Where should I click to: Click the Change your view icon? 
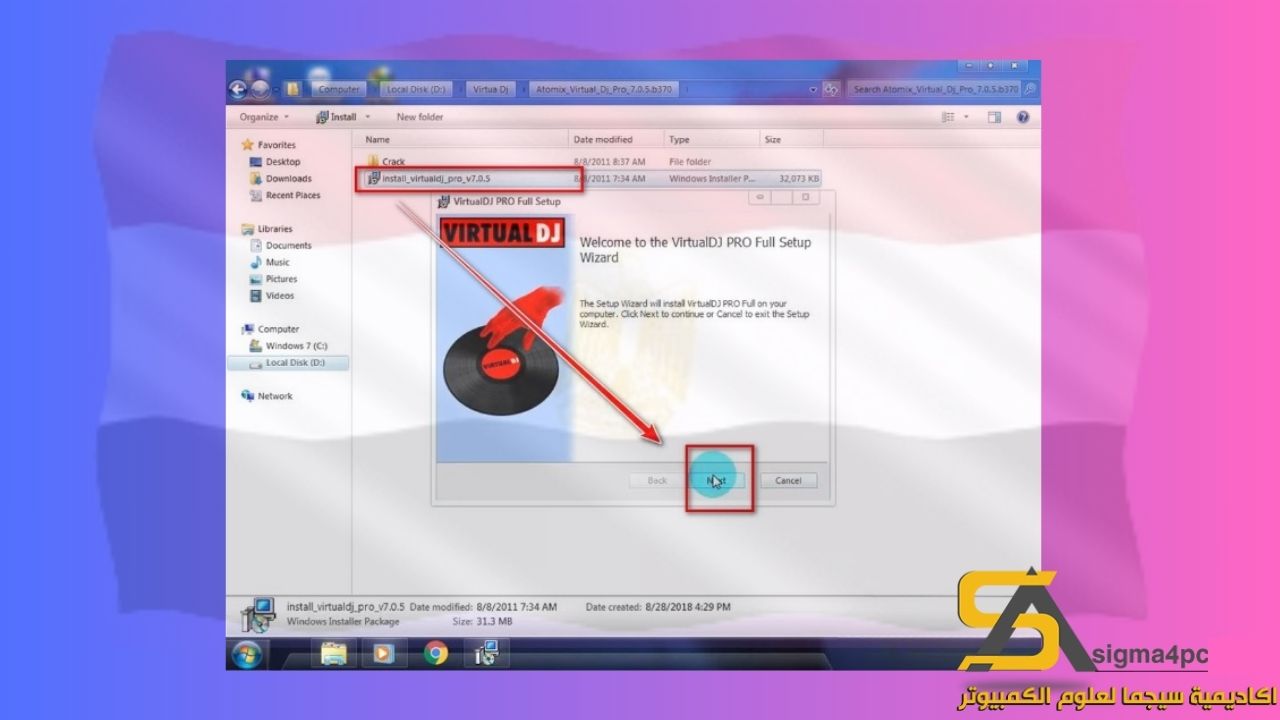[948, 117]
